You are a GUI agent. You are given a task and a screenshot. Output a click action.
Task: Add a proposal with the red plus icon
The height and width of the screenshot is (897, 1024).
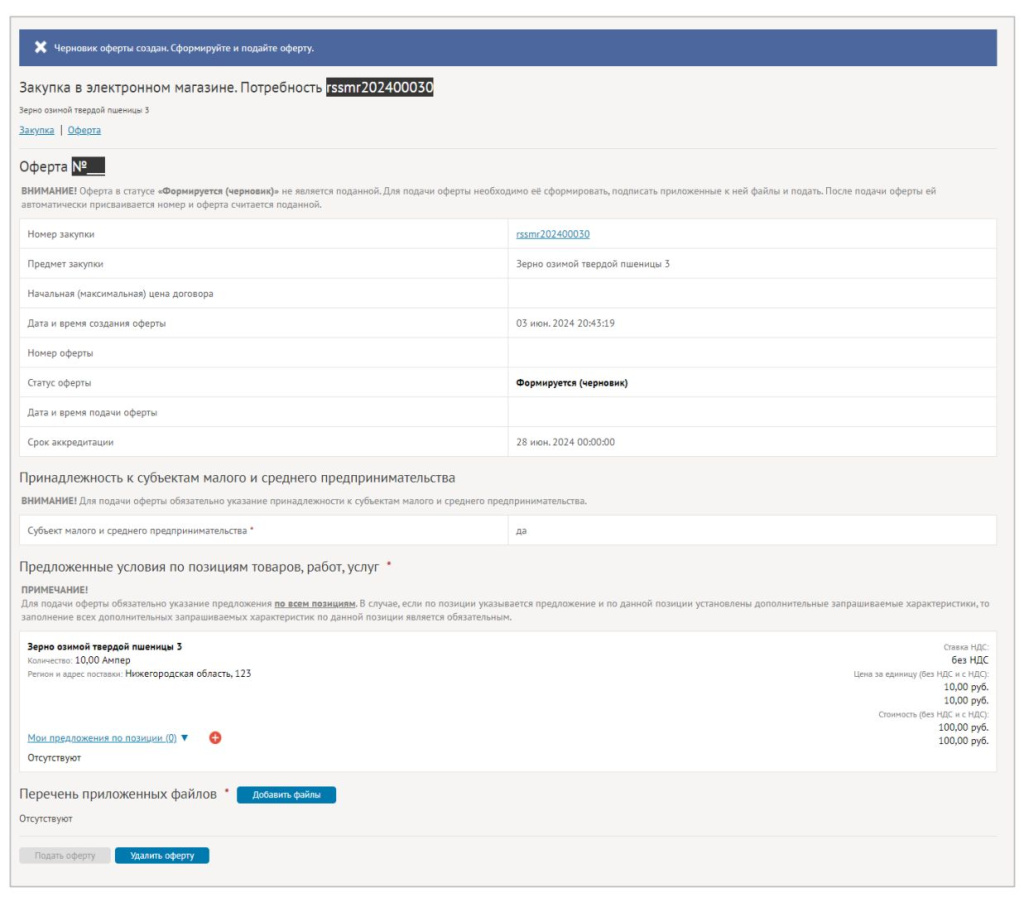tap(215, 738)
